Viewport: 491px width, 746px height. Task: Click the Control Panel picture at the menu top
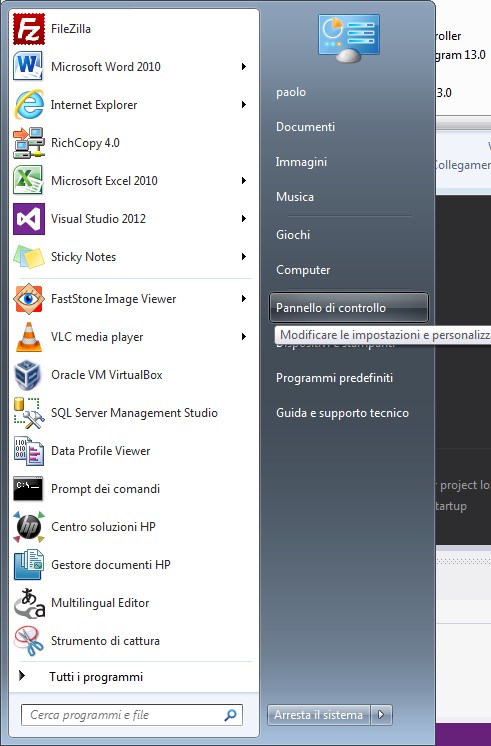pos(349,38)
